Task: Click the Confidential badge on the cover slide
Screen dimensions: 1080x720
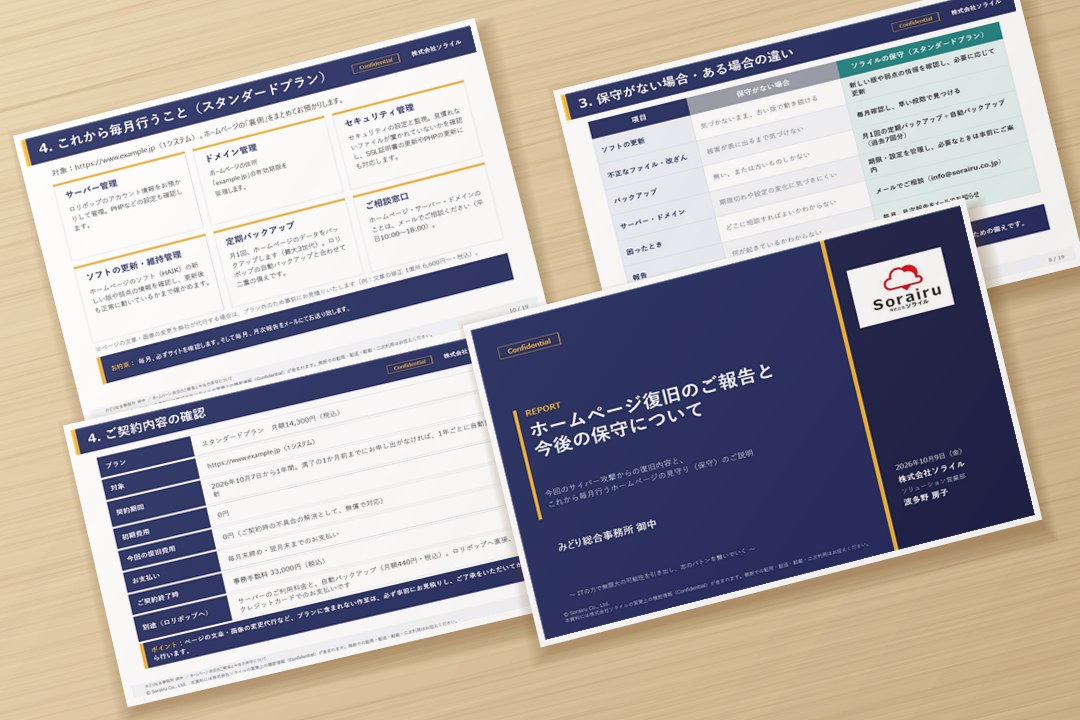Action: pyautogui.click(x=530, y=346)
